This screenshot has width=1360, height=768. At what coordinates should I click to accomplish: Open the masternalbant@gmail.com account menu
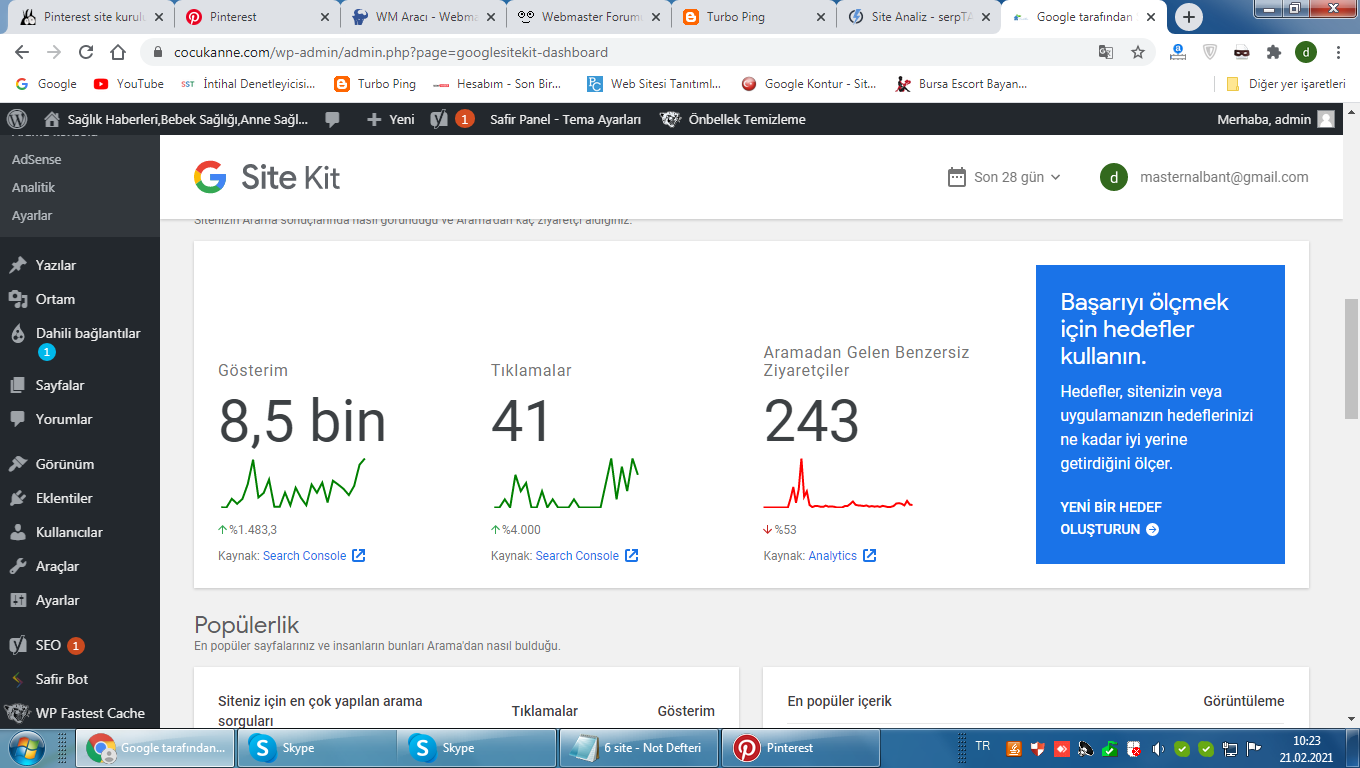[x=1204, y=177]
